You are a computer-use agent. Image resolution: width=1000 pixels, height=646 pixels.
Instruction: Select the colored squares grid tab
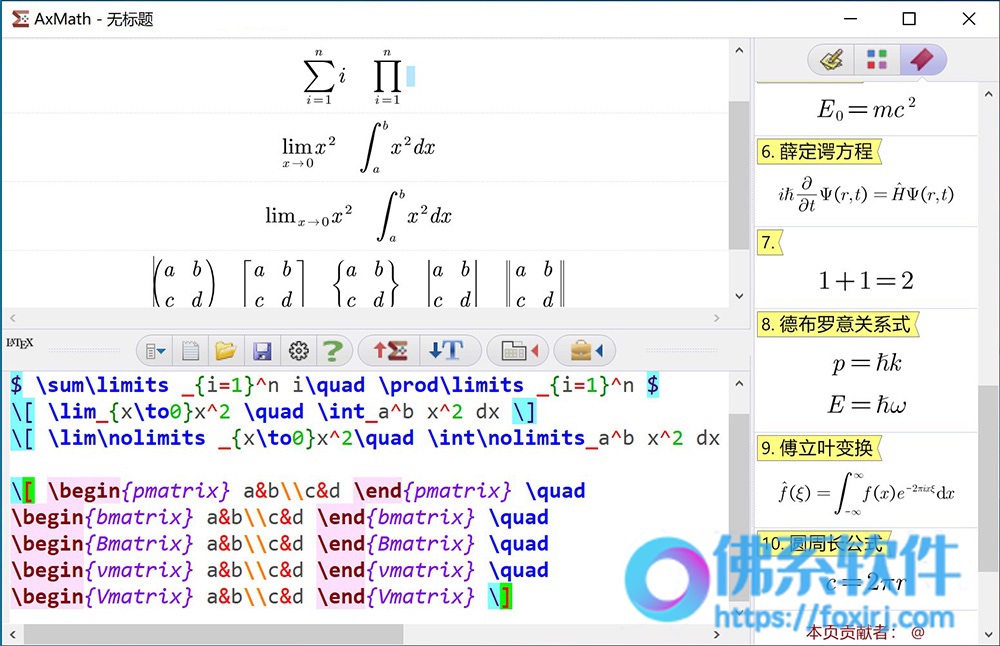[x=877, y=60]
